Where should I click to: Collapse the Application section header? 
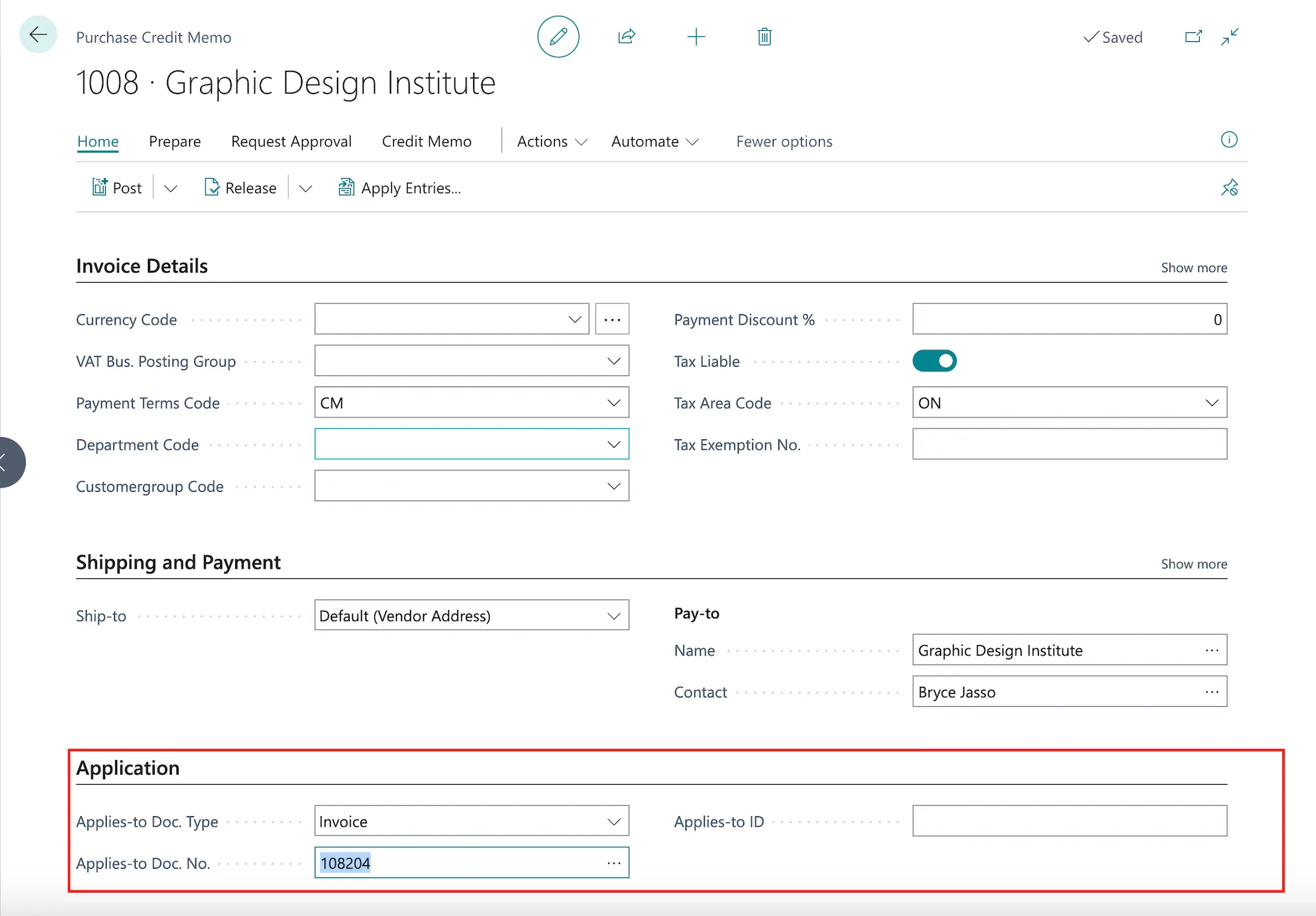(x=128, y=768)
